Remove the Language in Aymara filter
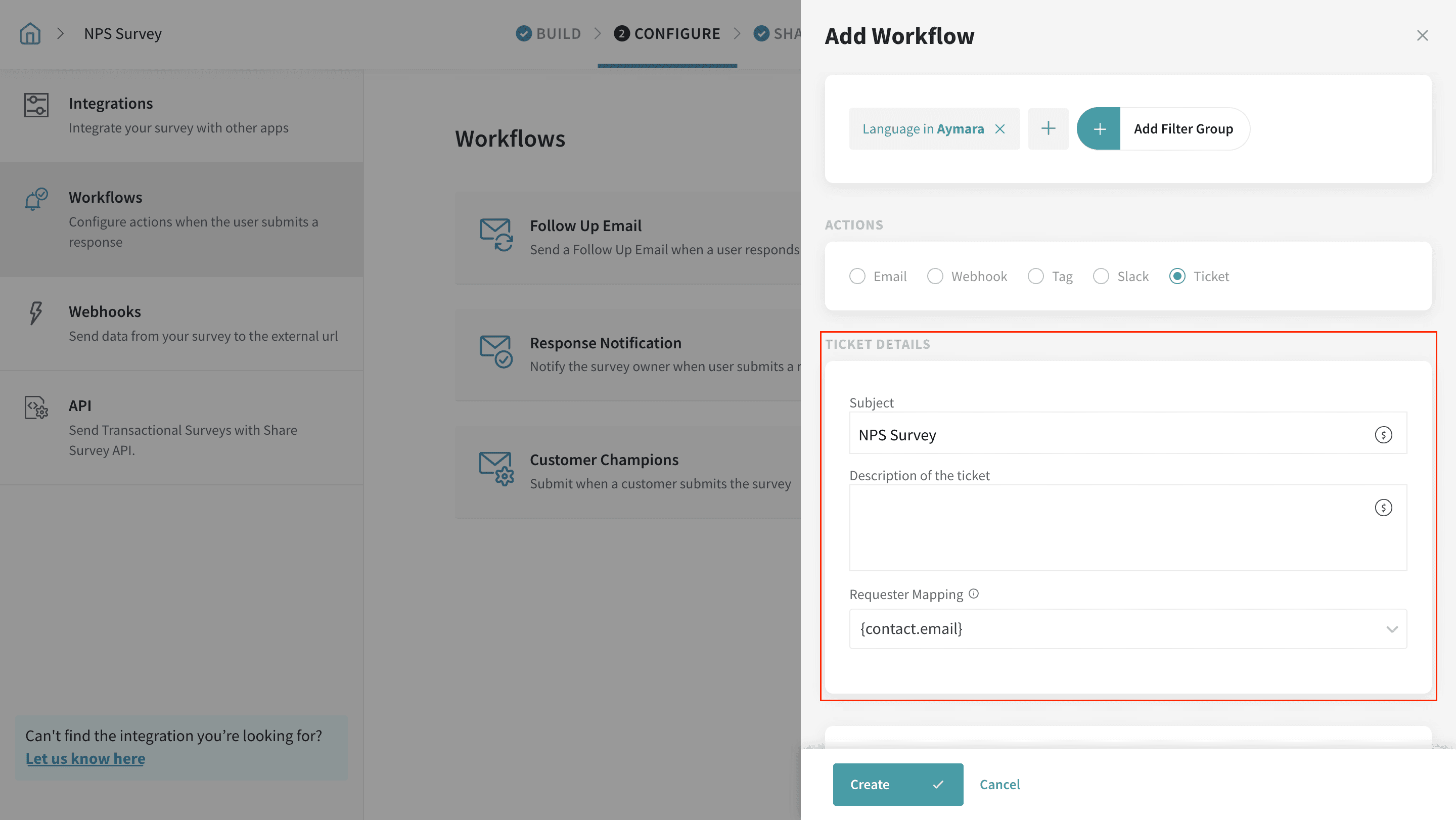 1000,129
